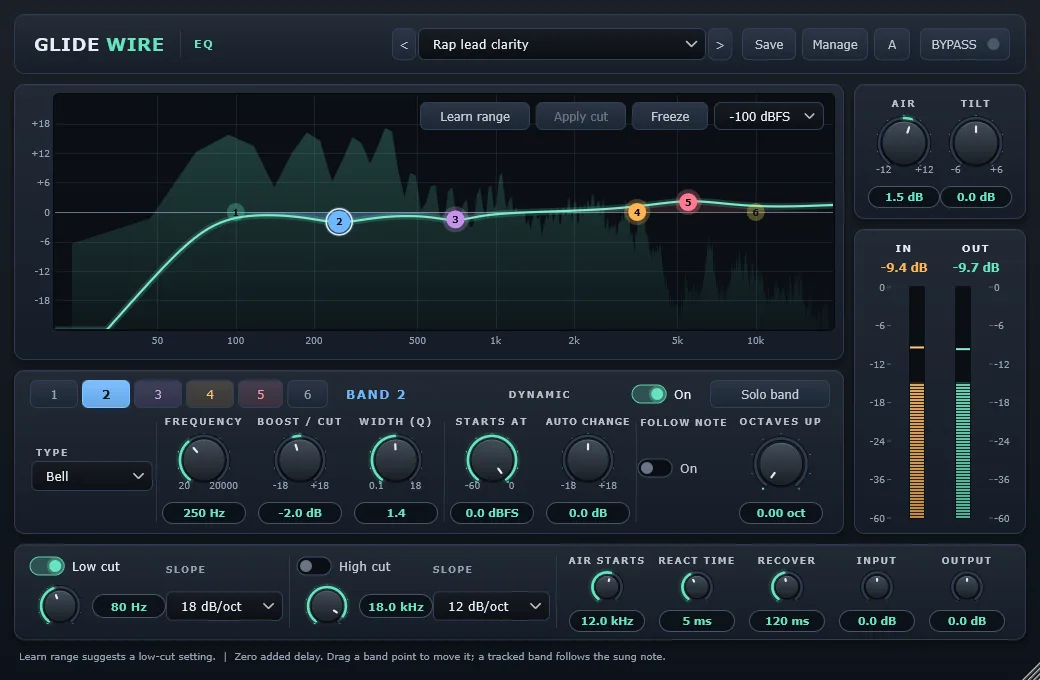Image resolution: width=1040 pixels, height=680 pixels.
Task: Click the Learn range button
Action: [x=475, y=116]
